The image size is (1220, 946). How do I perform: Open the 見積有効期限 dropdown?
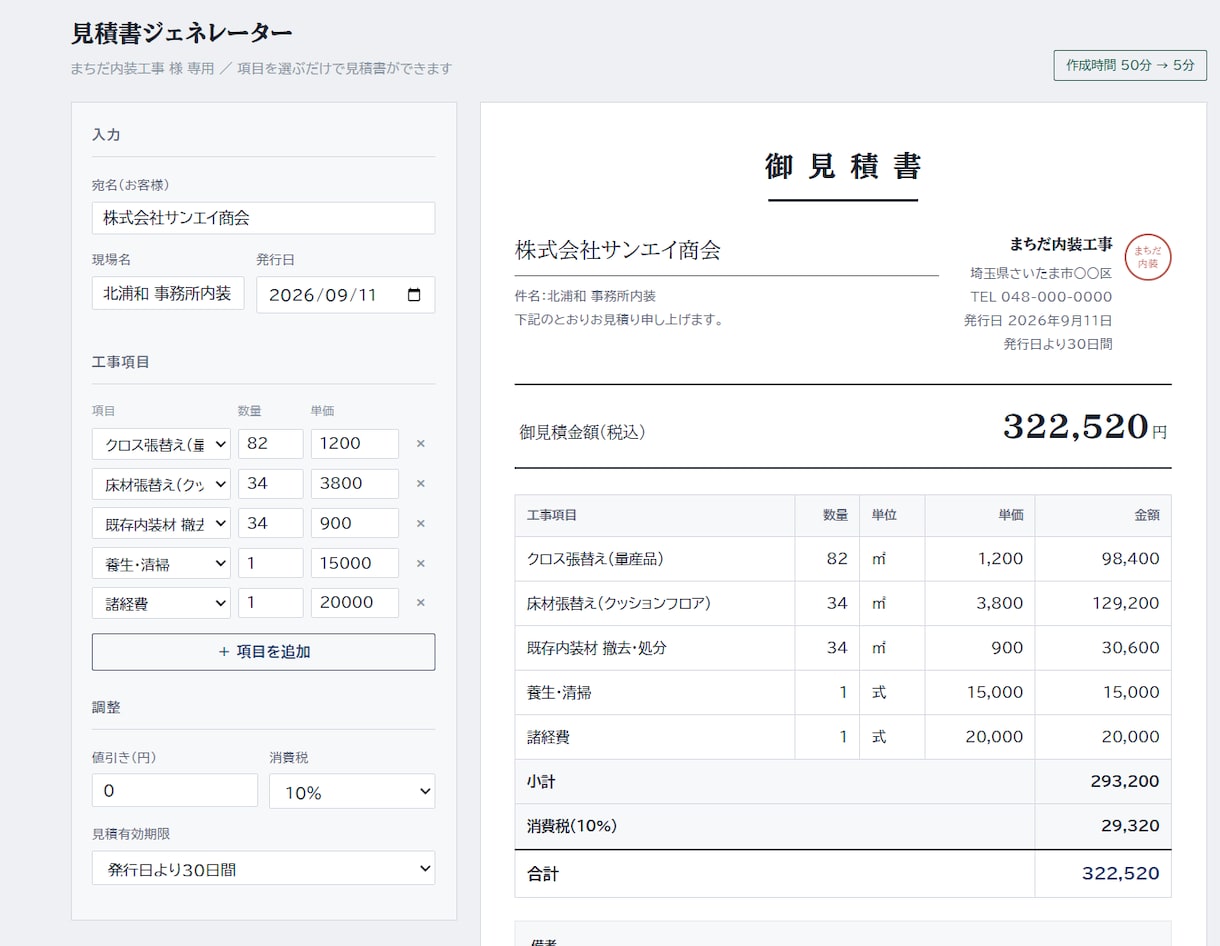pyautogui.click(x=263, y=868)
